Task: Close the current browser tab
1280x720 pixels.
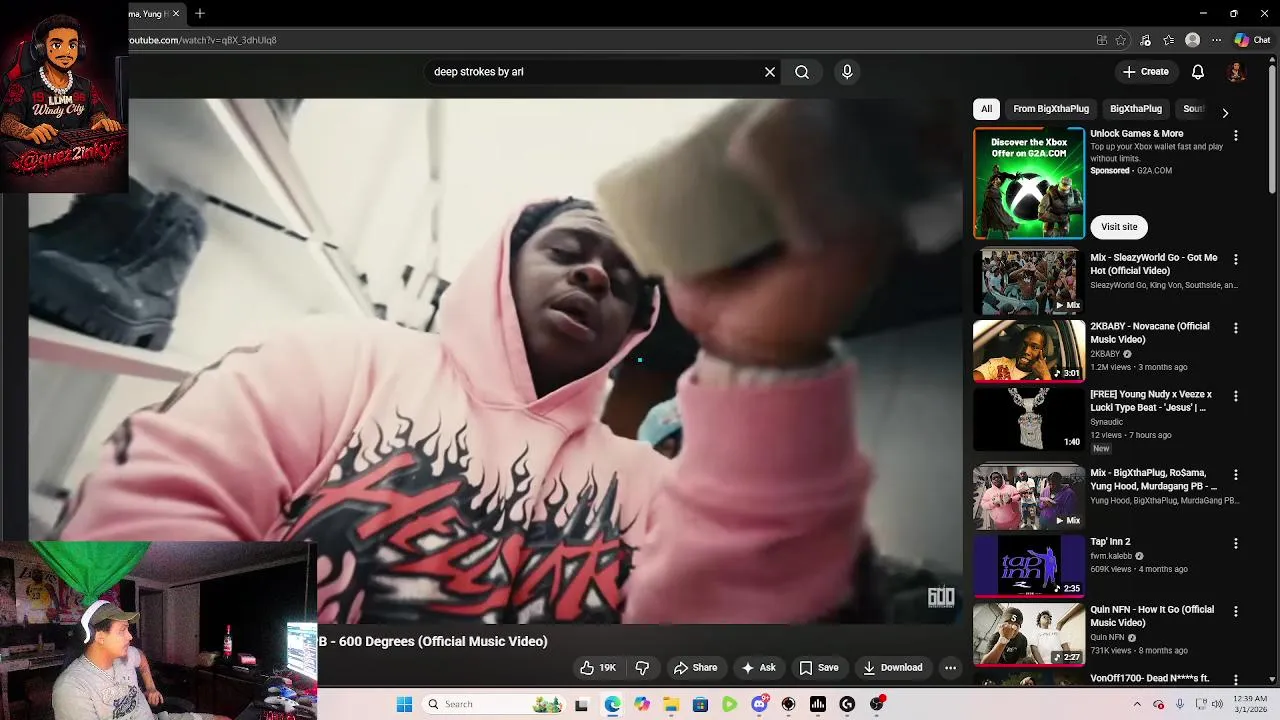Action: click(177, 14)
